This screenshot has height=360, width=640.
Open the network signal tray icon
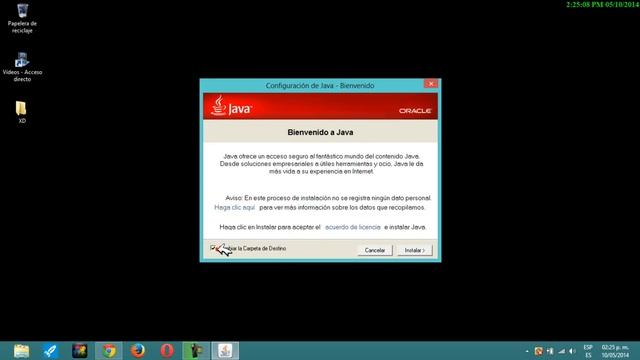562,351
